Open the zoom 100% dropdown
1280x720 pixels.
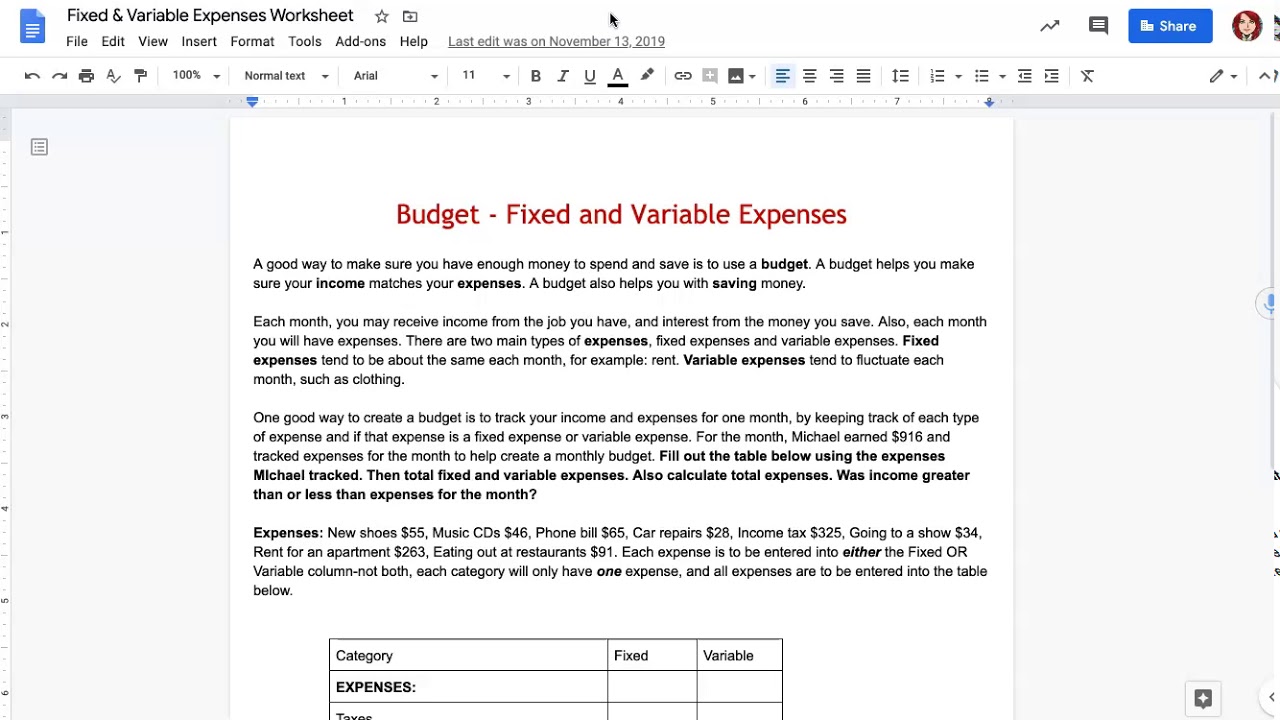point(196,76)
